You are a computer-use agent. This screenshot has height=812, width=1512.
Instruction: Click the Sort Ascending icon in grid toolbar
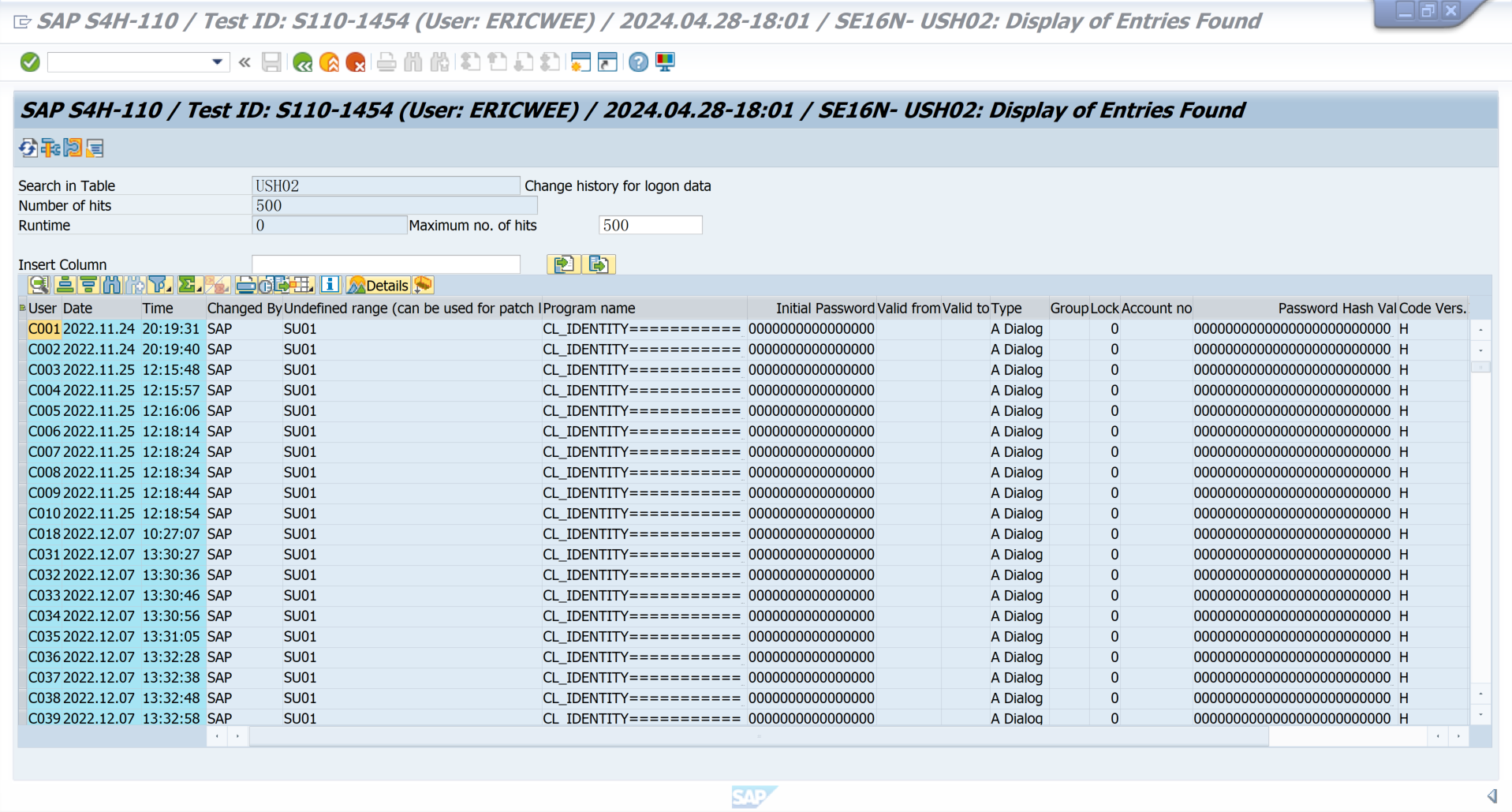pyautogui.click(x=65, y=285)
